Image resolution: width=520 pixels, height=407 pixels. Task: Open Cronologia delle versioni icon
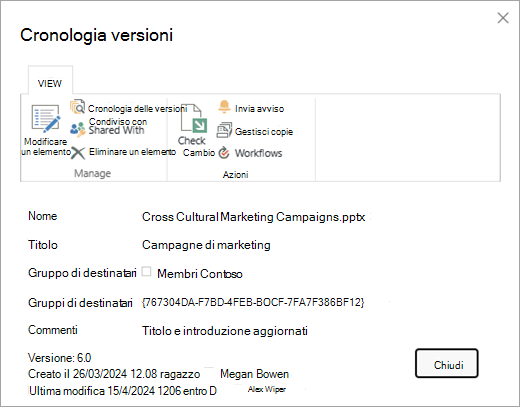coord(77,107)
